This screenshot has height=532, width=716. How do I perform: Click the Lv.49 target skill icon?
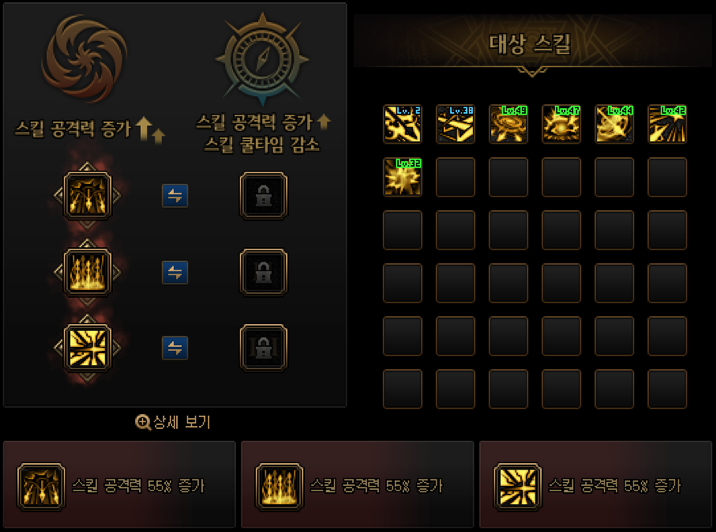click(x=508, y=124)
